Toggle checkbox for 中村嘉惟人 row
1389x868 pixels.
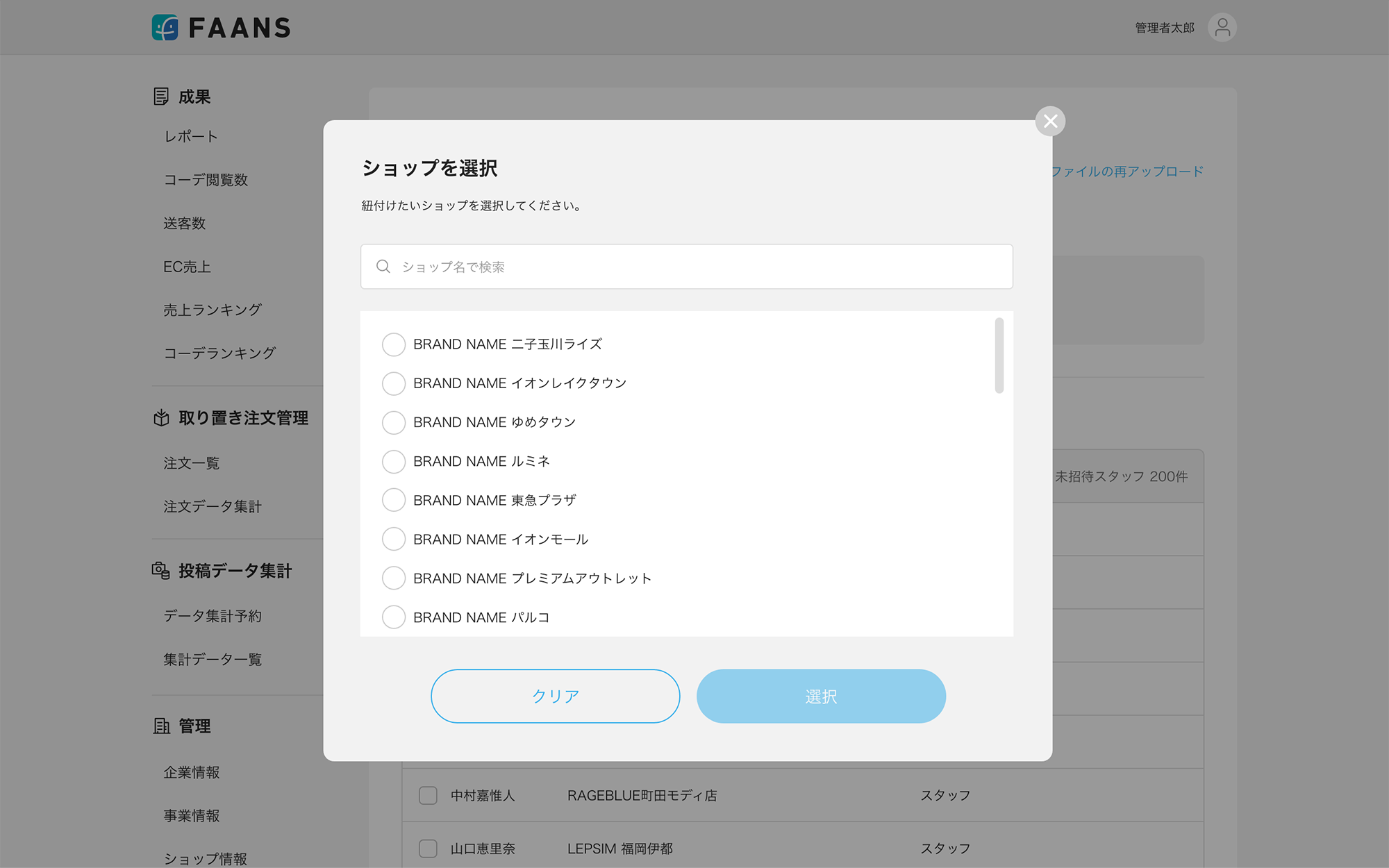coord(428,796)
